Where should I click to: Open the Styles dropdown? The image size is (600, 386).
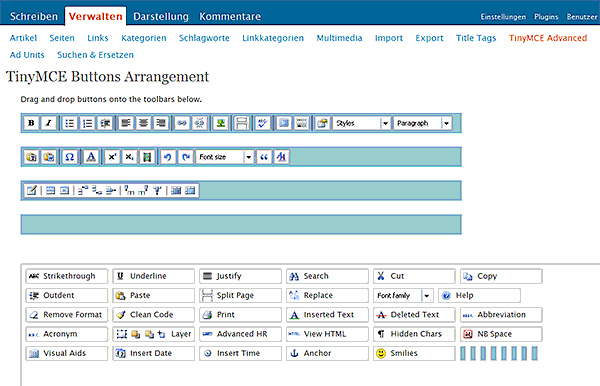[362, 123]
